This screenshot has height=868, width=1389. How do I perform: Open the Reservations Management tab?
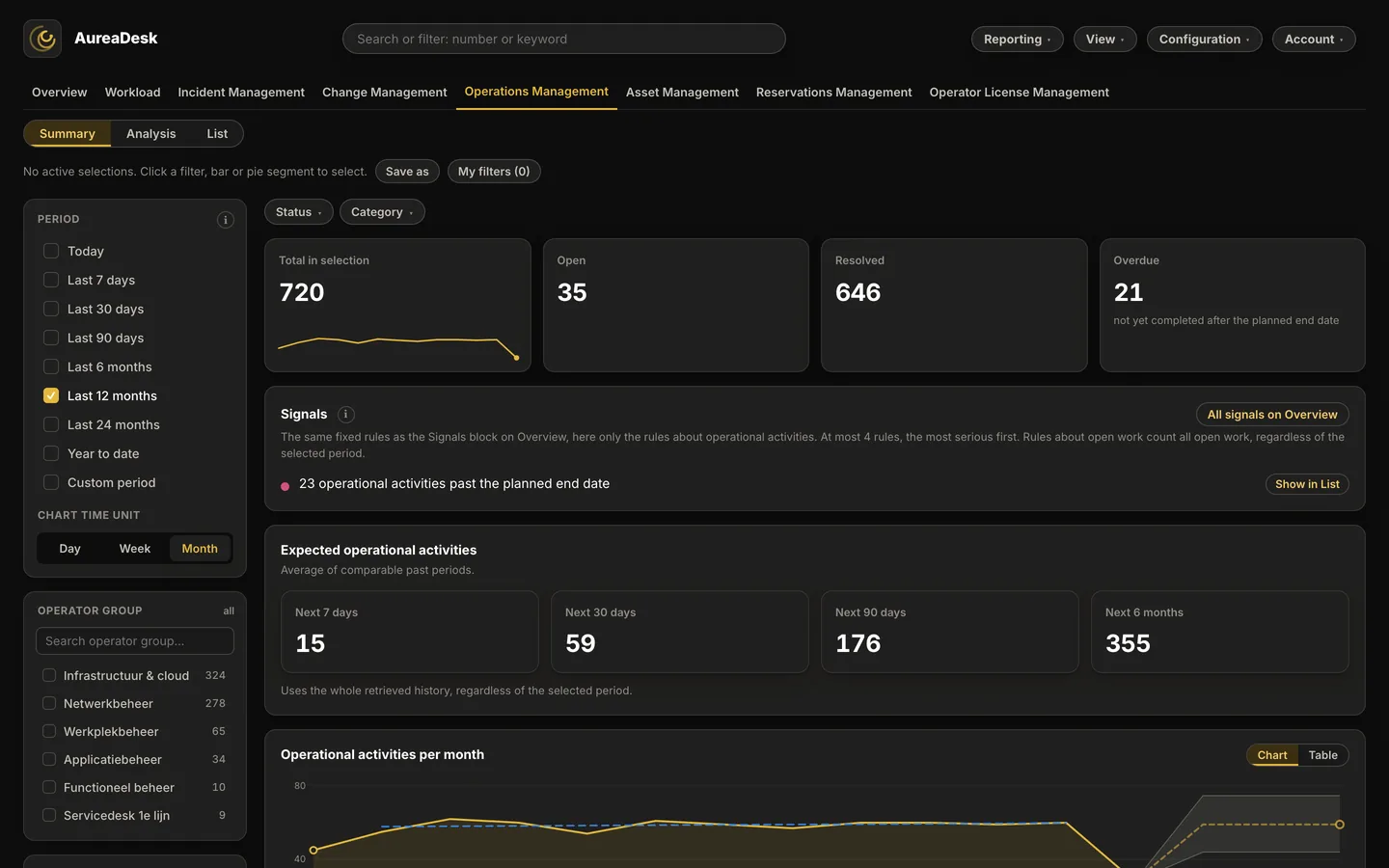point(834,93)
